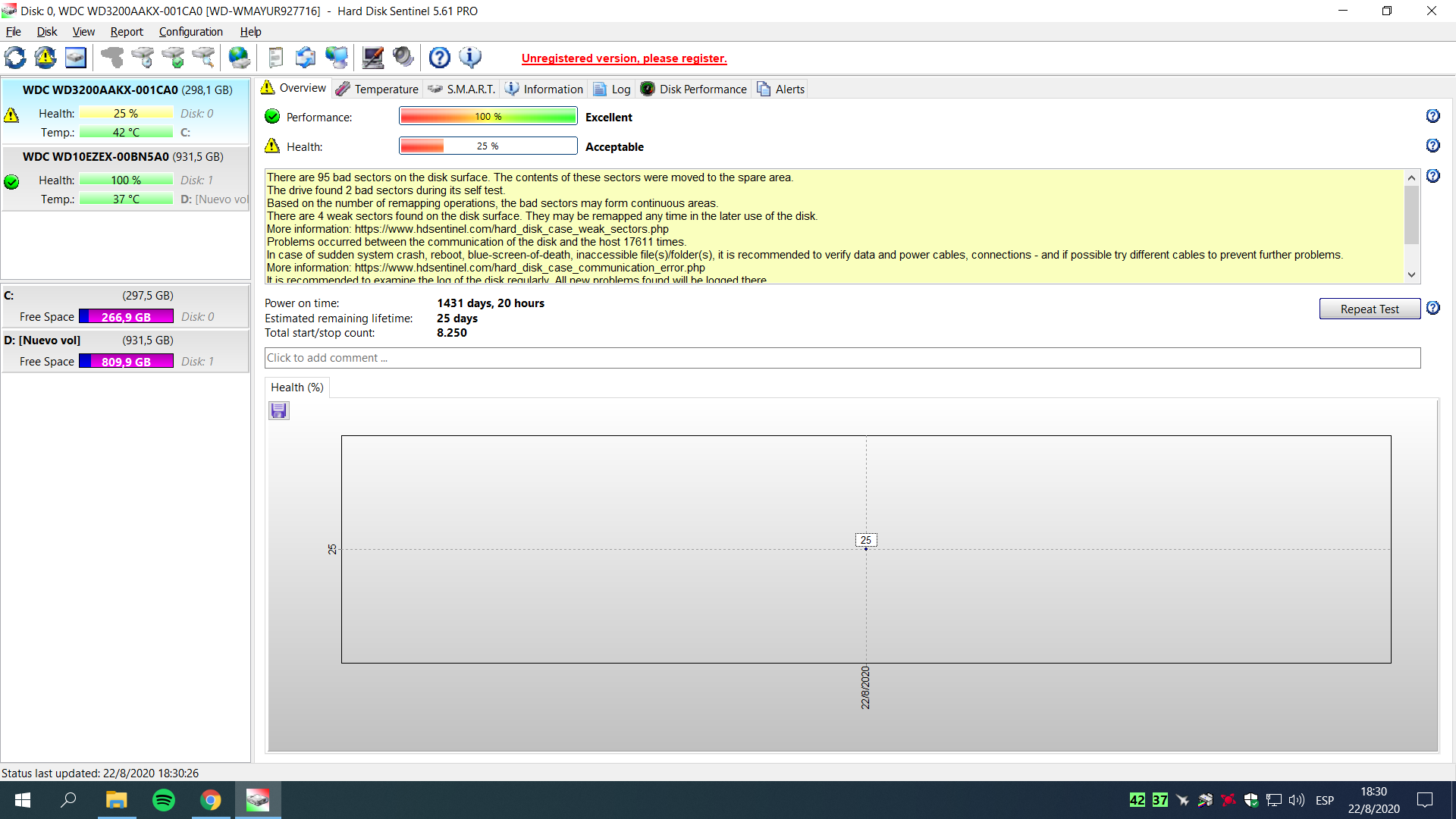Click the disk view toolbar icon
The width and height of the screenshot is (1456, 819).
click(76, 58)
